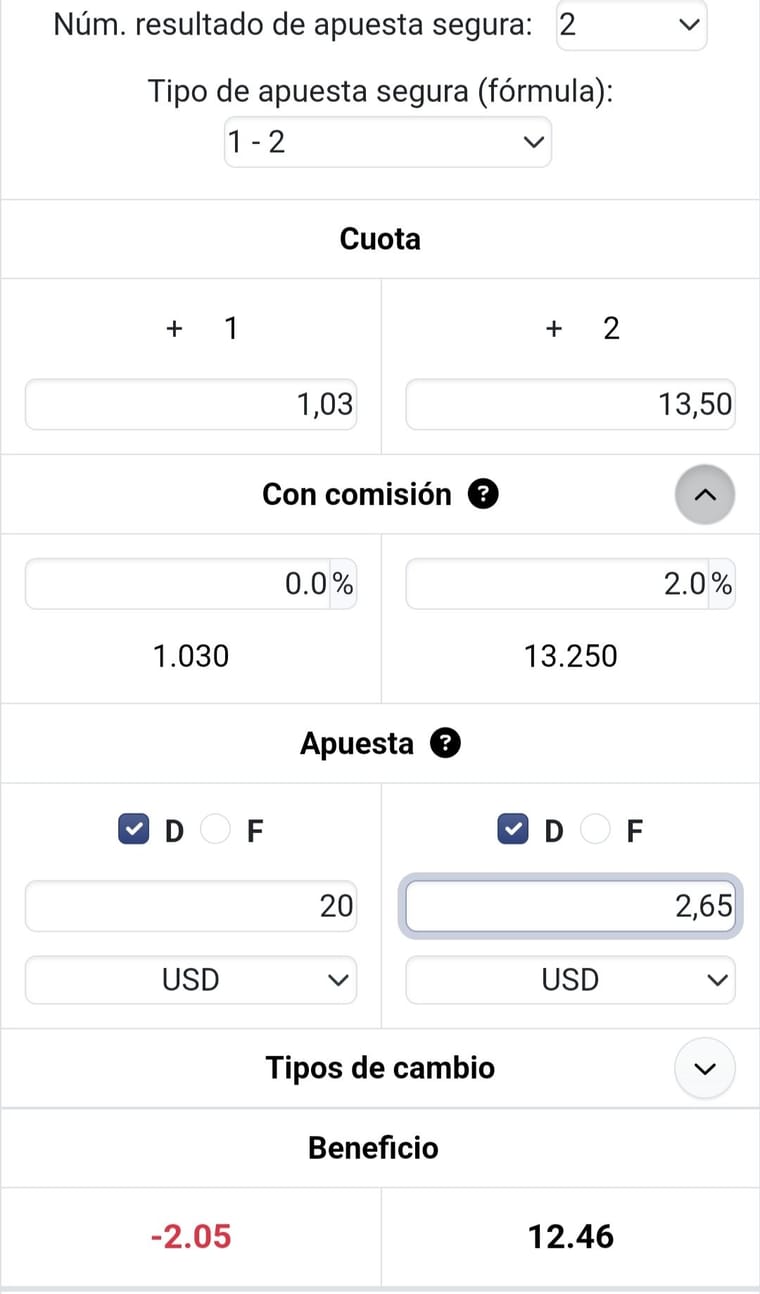Click the plus icon beside outcome 1
The height and width of the screenshot is (1294, 760).
tap(174, 328)
